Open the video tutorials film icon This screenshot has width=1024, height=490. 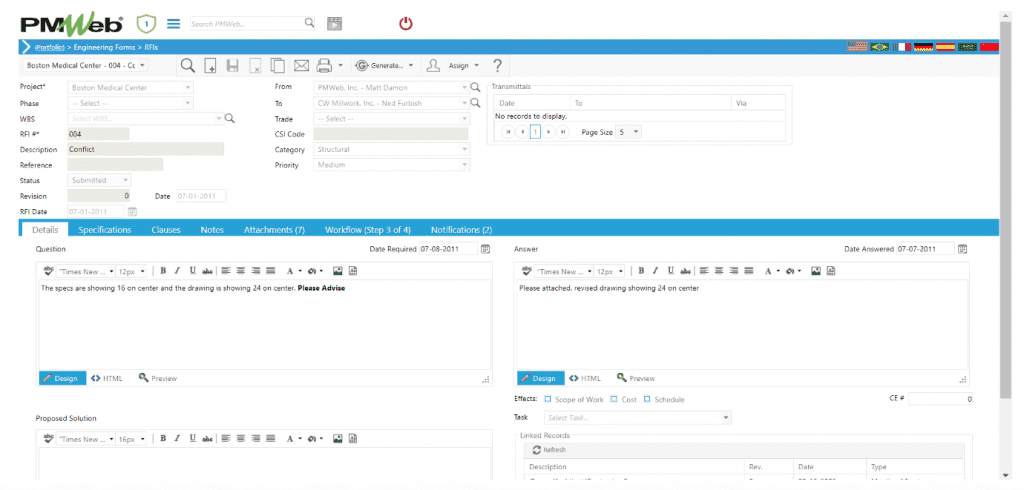[335, 24]
